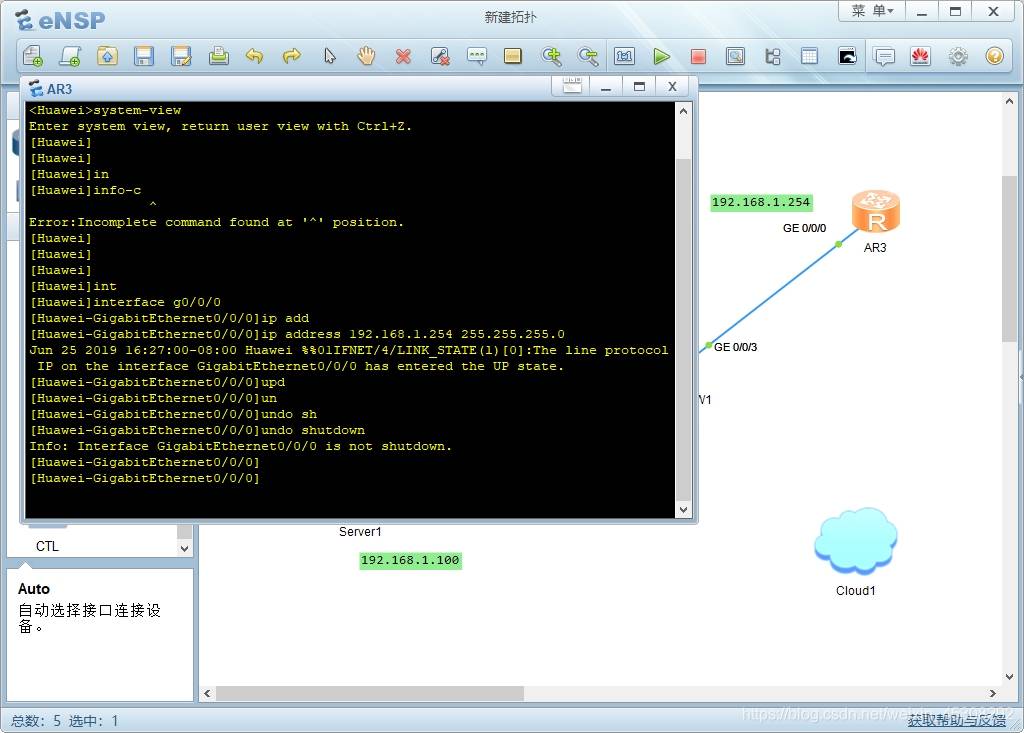Click the Cloud1 device on the canvas
1024x733 pixels.
(x=856, y=542)
